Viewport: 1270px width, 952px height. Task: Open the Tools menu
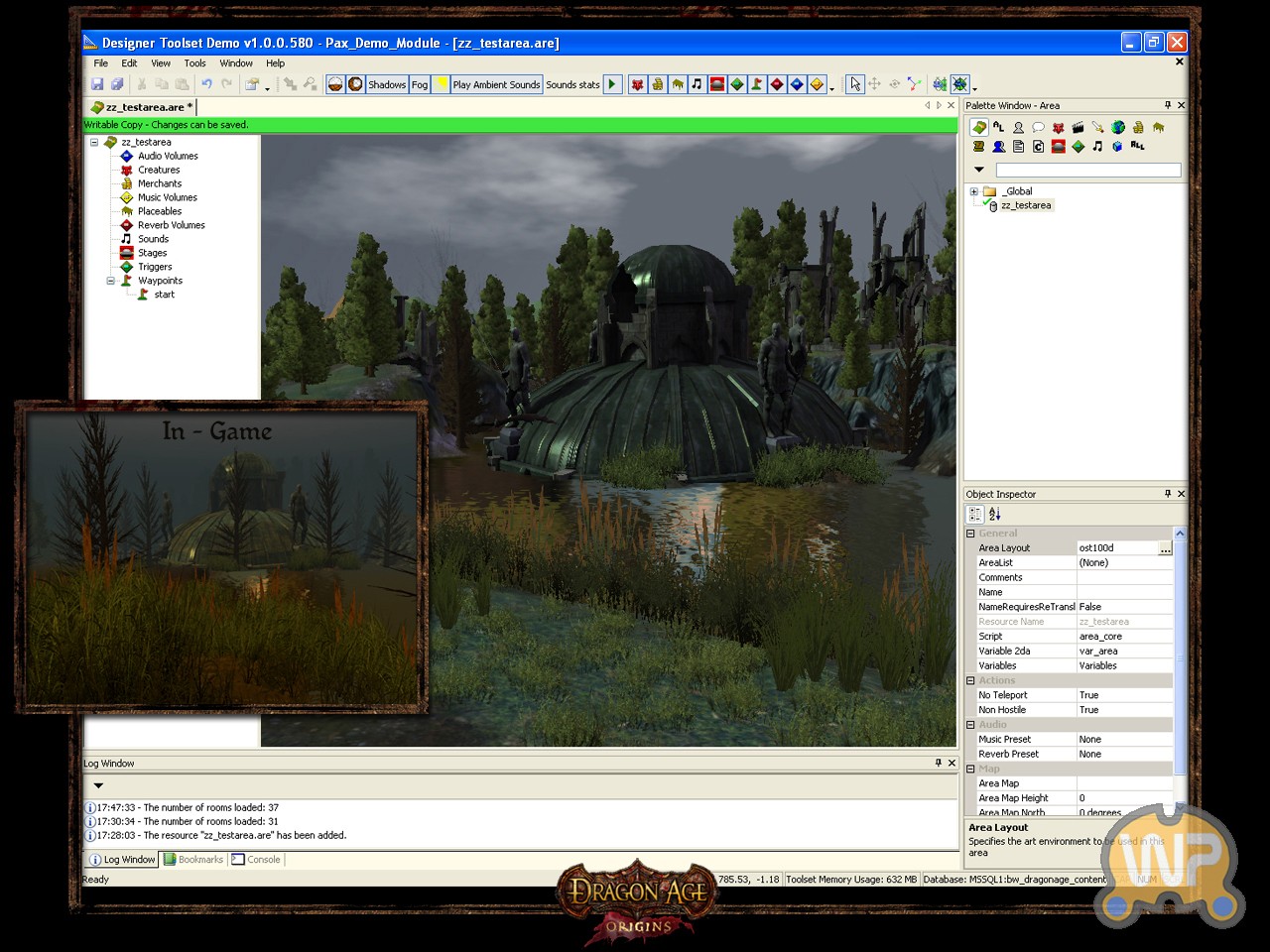pos(194,62)
